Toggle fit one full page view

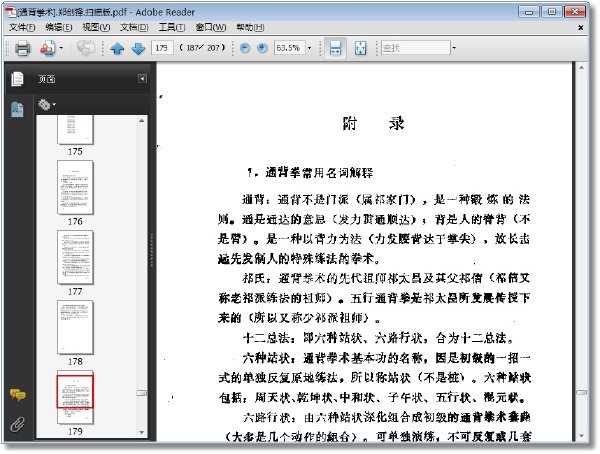click(360, 48)
